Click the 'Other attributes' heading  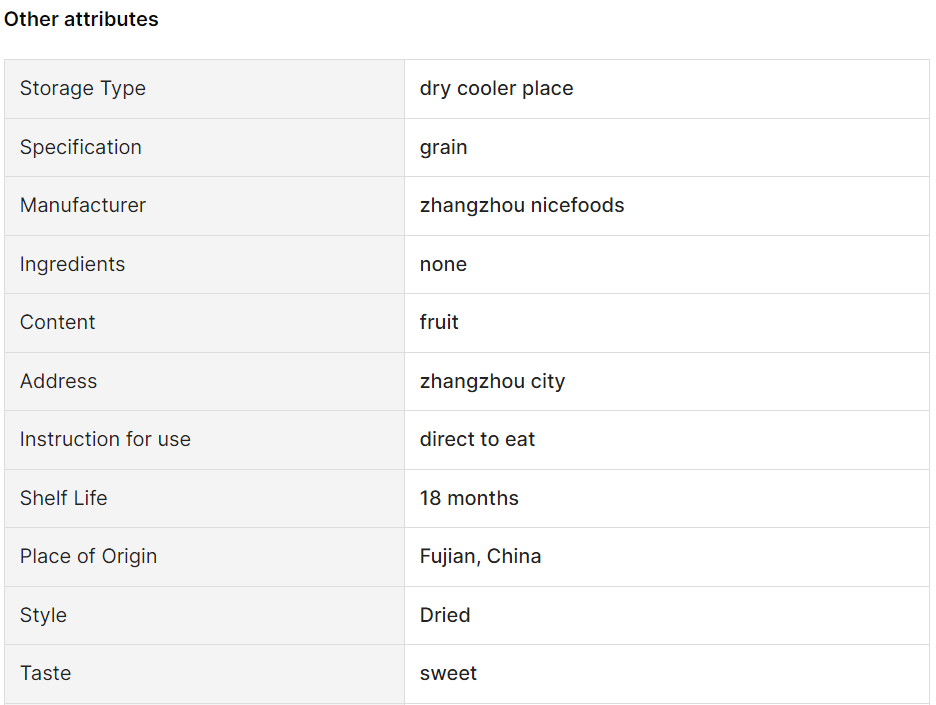tap(81, 19)
